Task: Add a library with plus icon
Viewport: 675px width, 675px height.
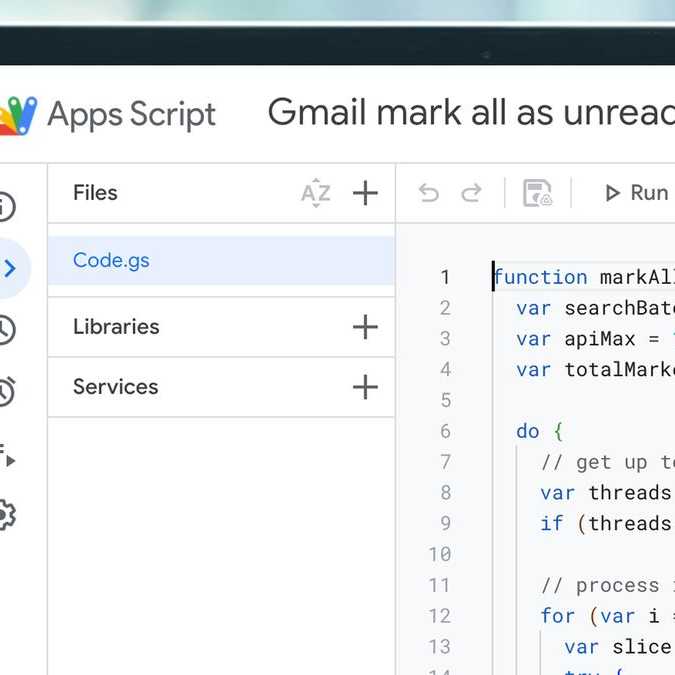Action: [x=366, y=327]
